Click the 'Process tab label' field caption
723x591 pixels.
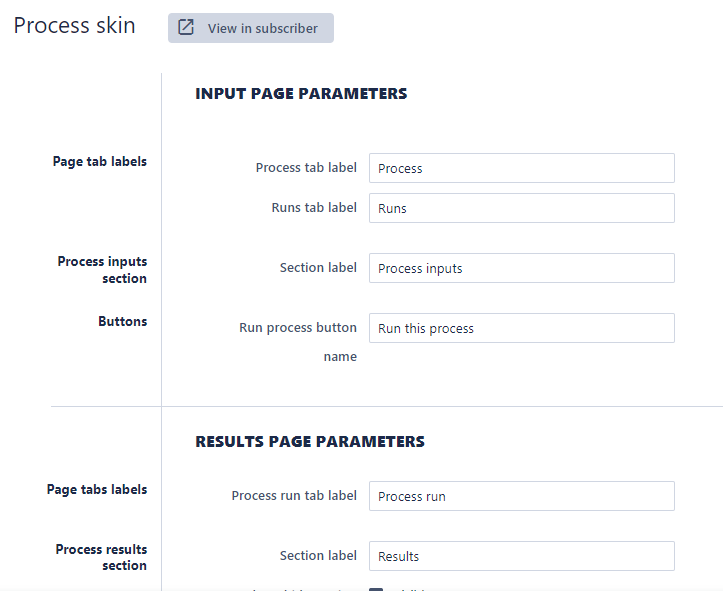(x=305, y=168)
